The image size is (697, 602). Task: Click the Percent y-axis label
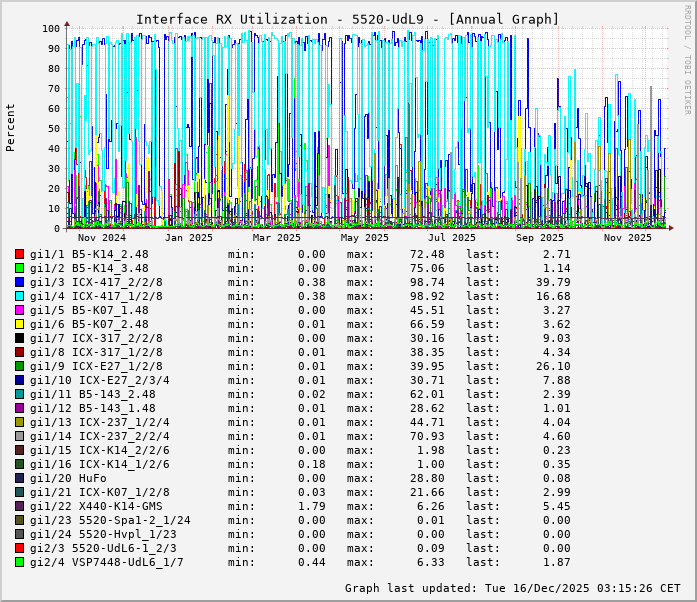pos(10,128)
